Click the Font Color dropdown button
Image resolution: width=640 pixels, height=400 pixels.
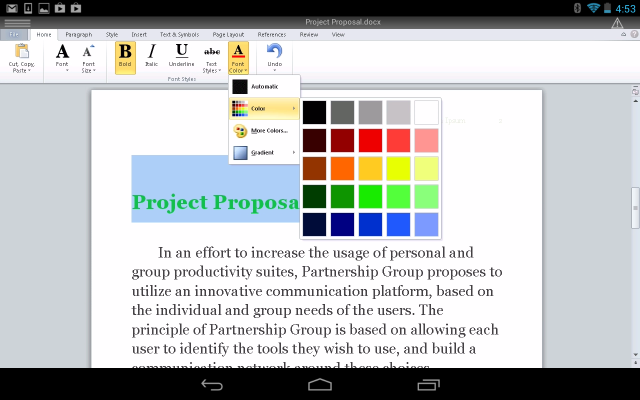pos(238,58)
